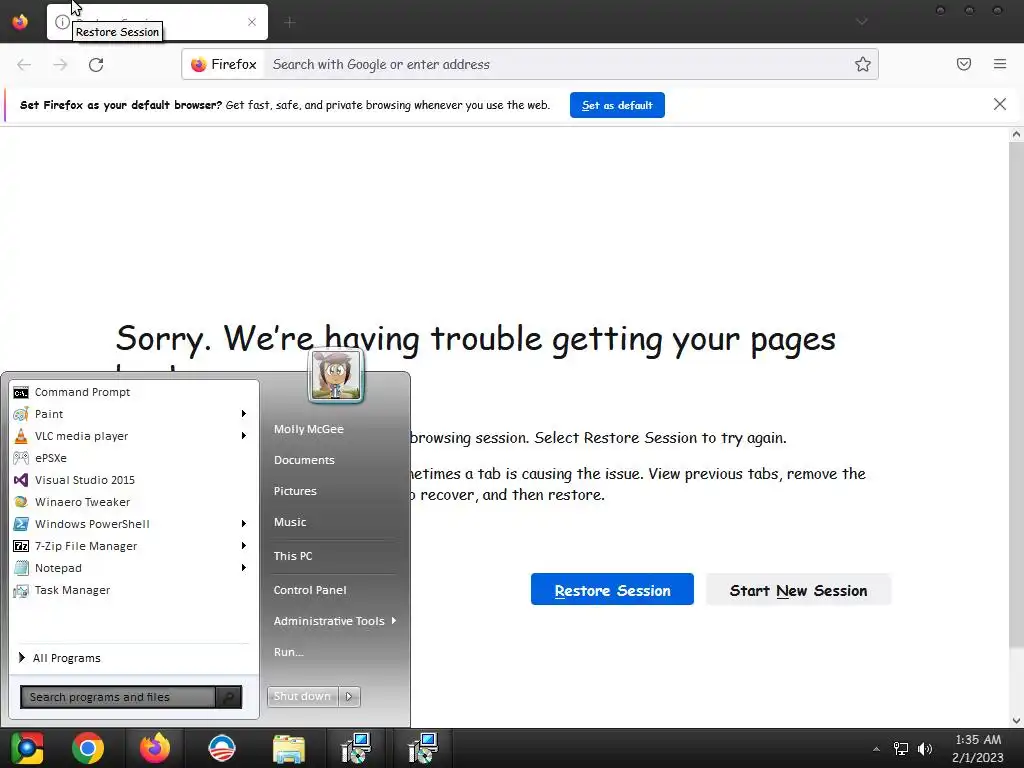Close the Restore Session tab
Viewport: 1024px width, 768px height.
coord(252,22)
